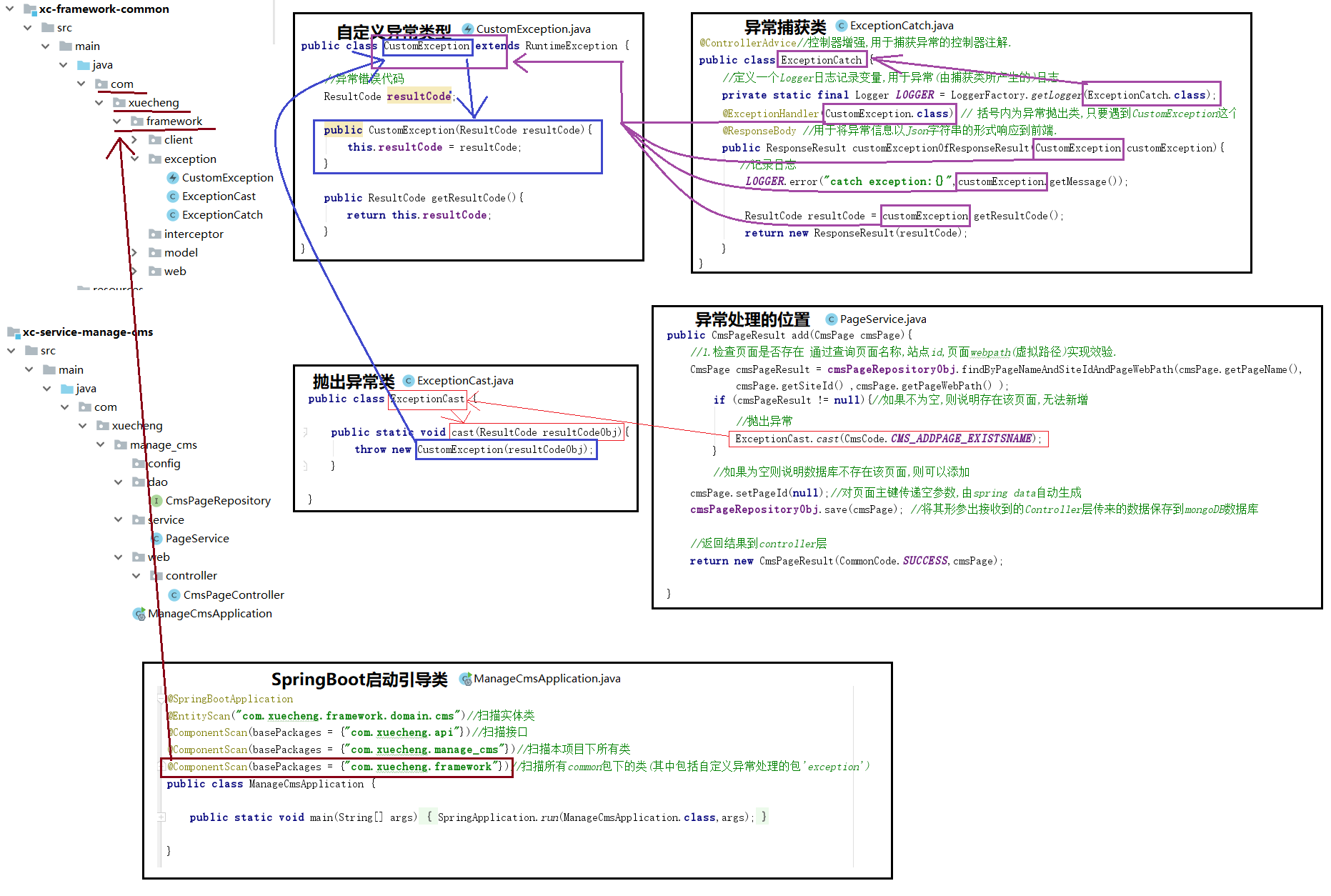Click the CmsPageRepository interface icon

point(156,501)
